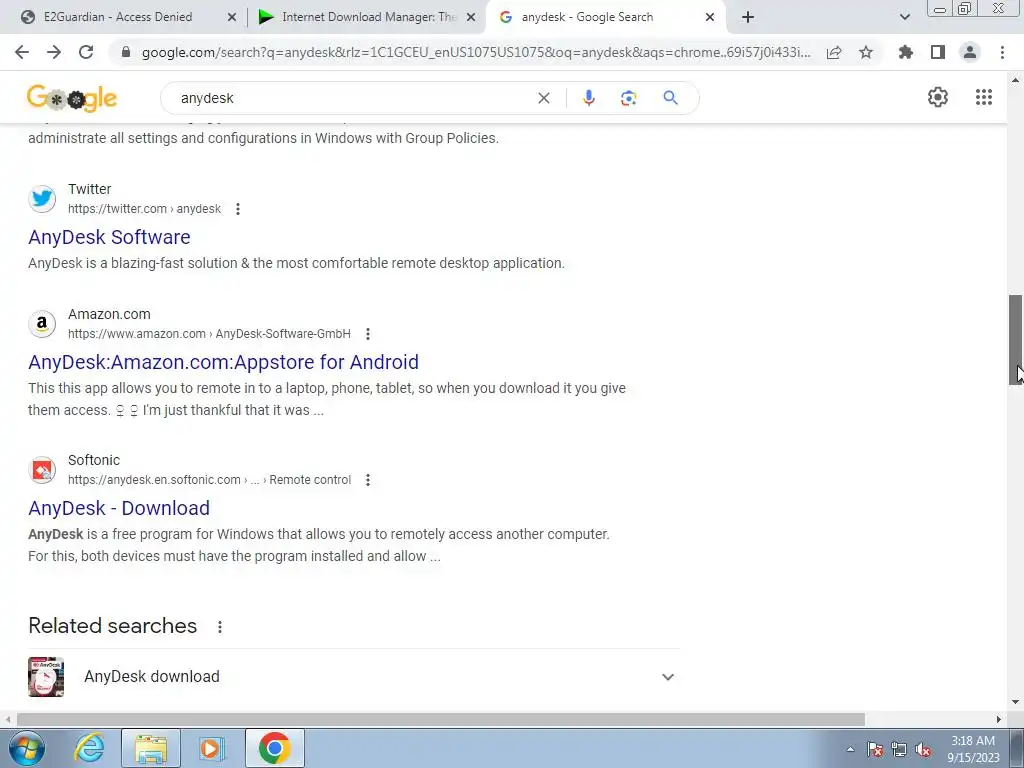Close the Internet Download Manager tab
This screenshot has height=768, width=1024.
[x=470, y=17]
